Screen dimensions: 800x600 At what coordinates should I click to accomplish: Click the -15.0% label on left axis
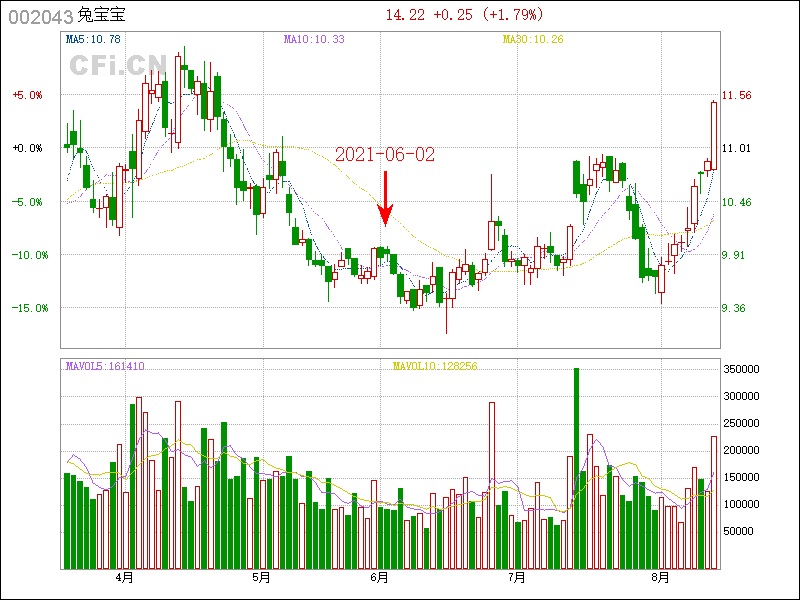click(x=30, y=308)
